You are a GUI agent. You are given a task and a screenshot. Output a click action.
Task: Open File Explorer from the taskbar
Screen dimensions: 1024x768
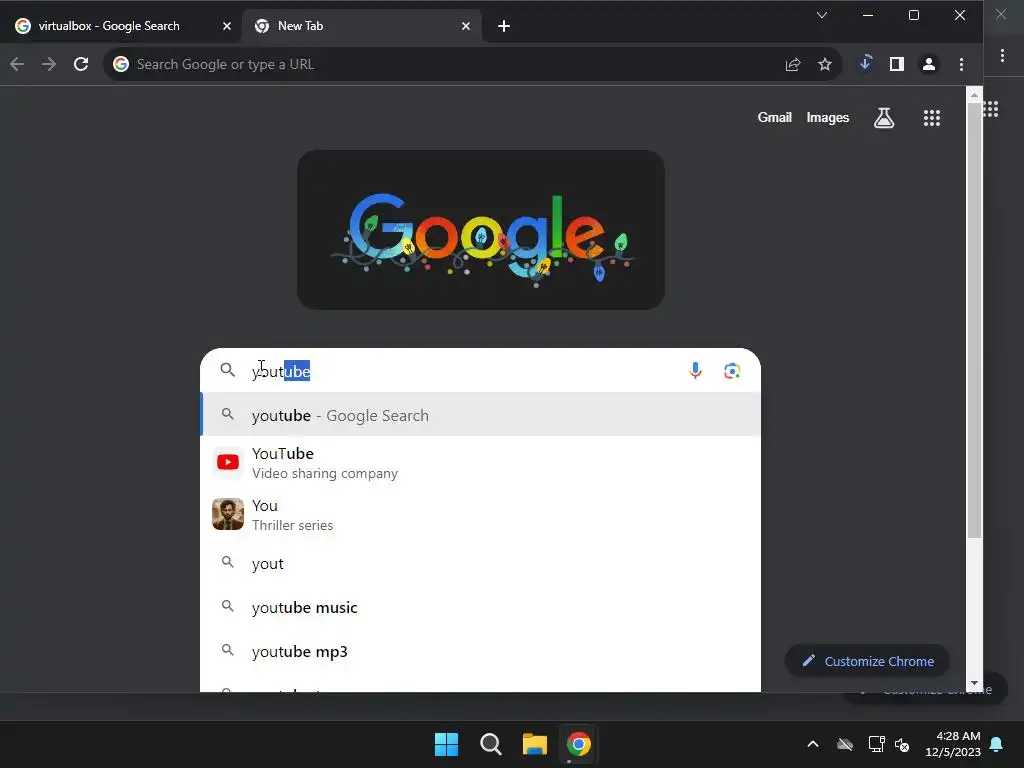pos(534,744)
